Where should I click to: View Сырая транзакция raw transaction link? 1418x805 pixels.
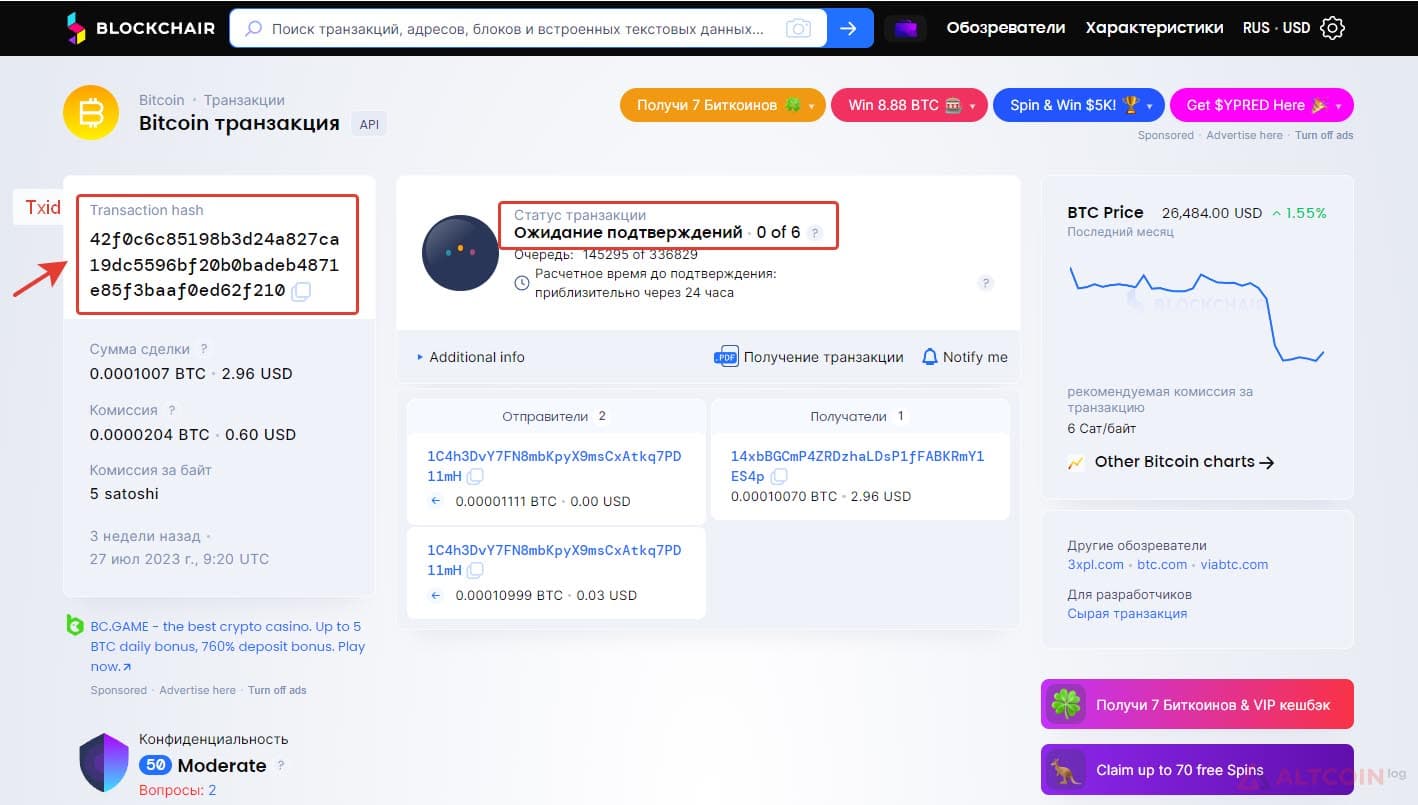click(1127, 613)
